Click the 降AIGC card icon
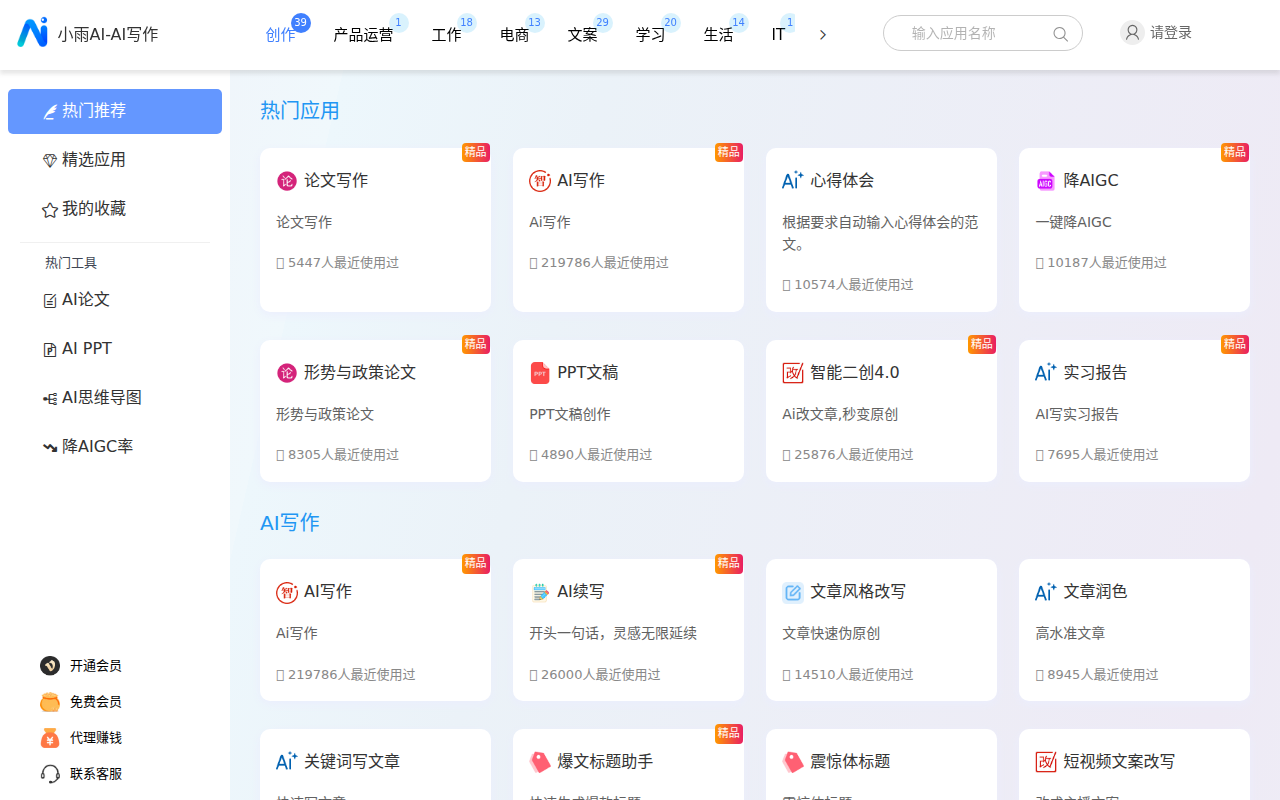The image size is (1280, 800). click(1046, 181)
